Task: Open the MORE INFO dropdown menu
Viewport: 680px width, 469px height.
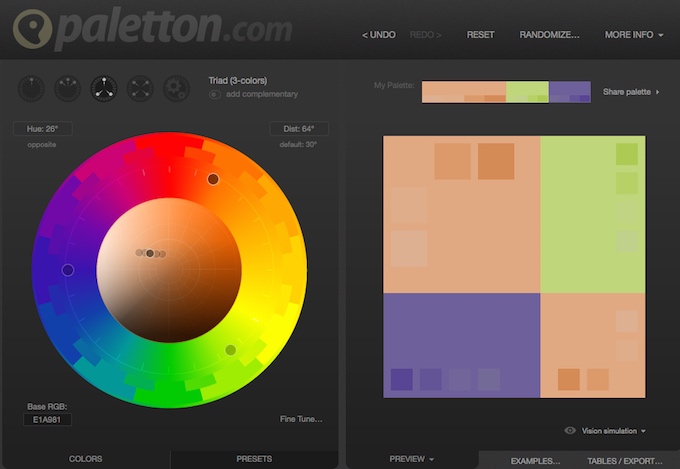Action: [x=634, y=35]
